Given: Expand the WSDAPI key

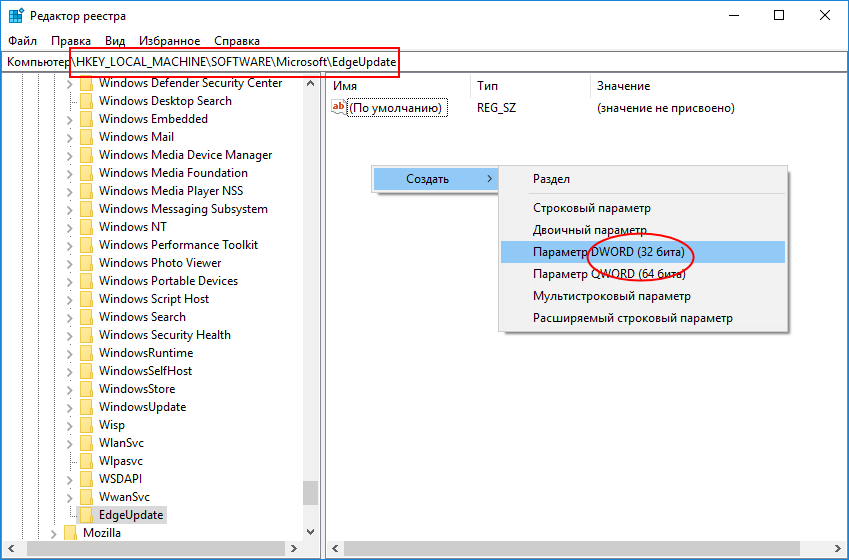Looking at the screenshot, I should coord(69,479).
